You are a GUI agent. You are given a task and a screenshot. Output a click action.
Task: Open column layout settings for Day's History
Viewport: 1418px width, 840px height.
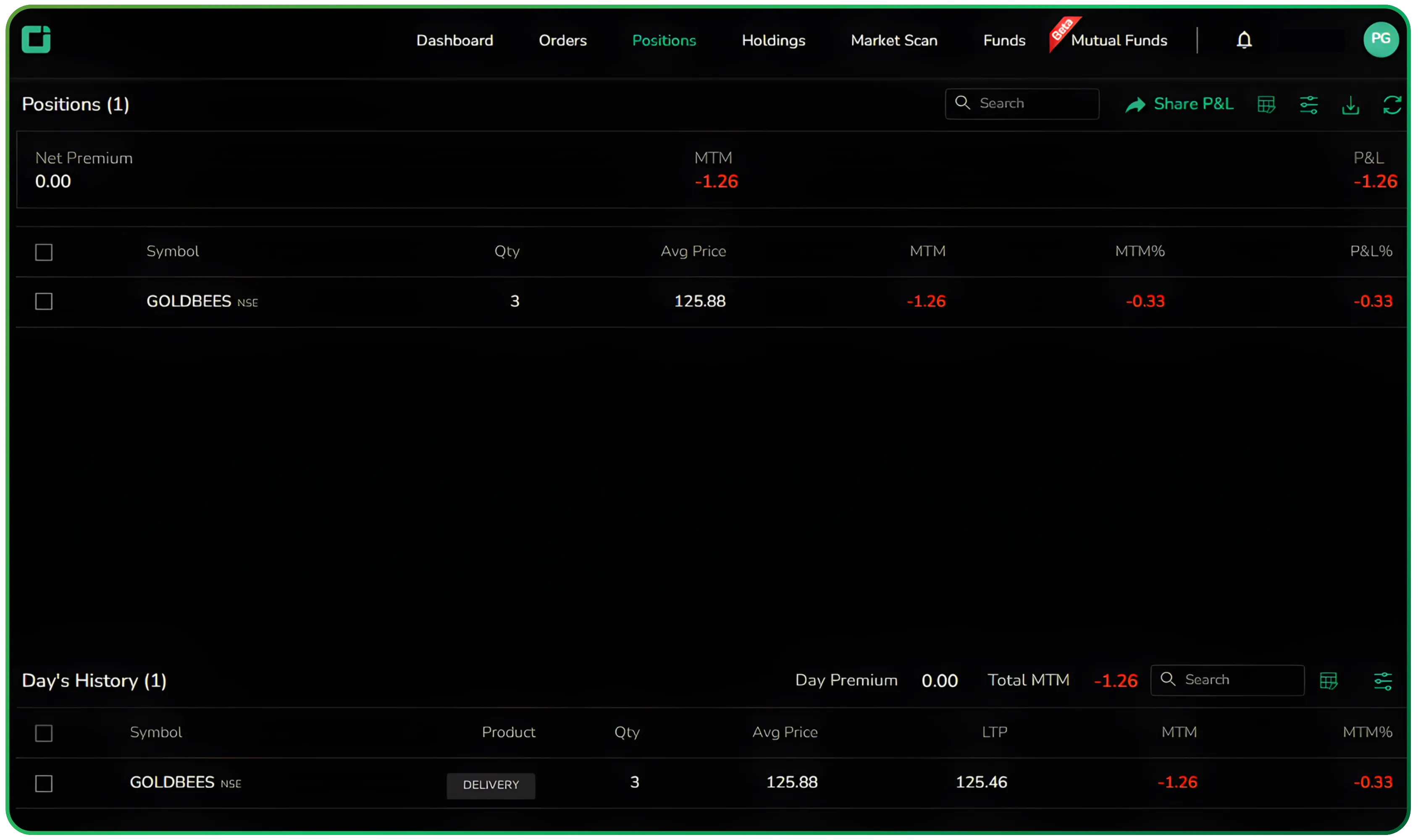(x=1329, y=680)
